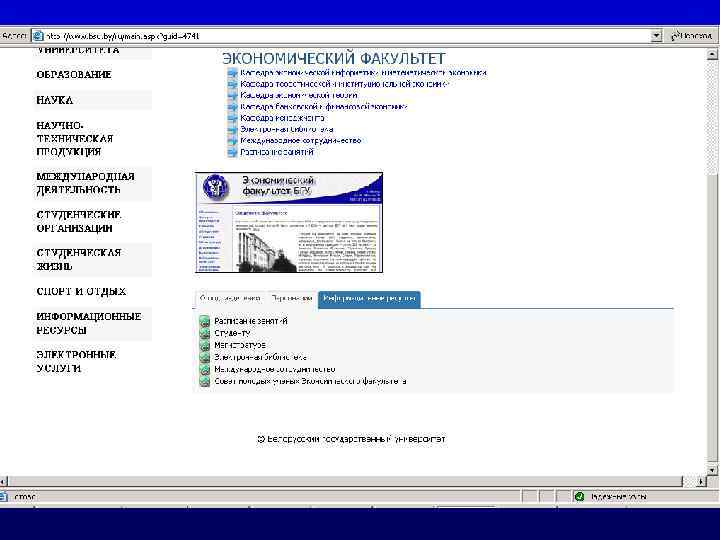Click the green trusted-sites icon in status bar
This screenshot has height=540, width=720.
pos(579,496)
